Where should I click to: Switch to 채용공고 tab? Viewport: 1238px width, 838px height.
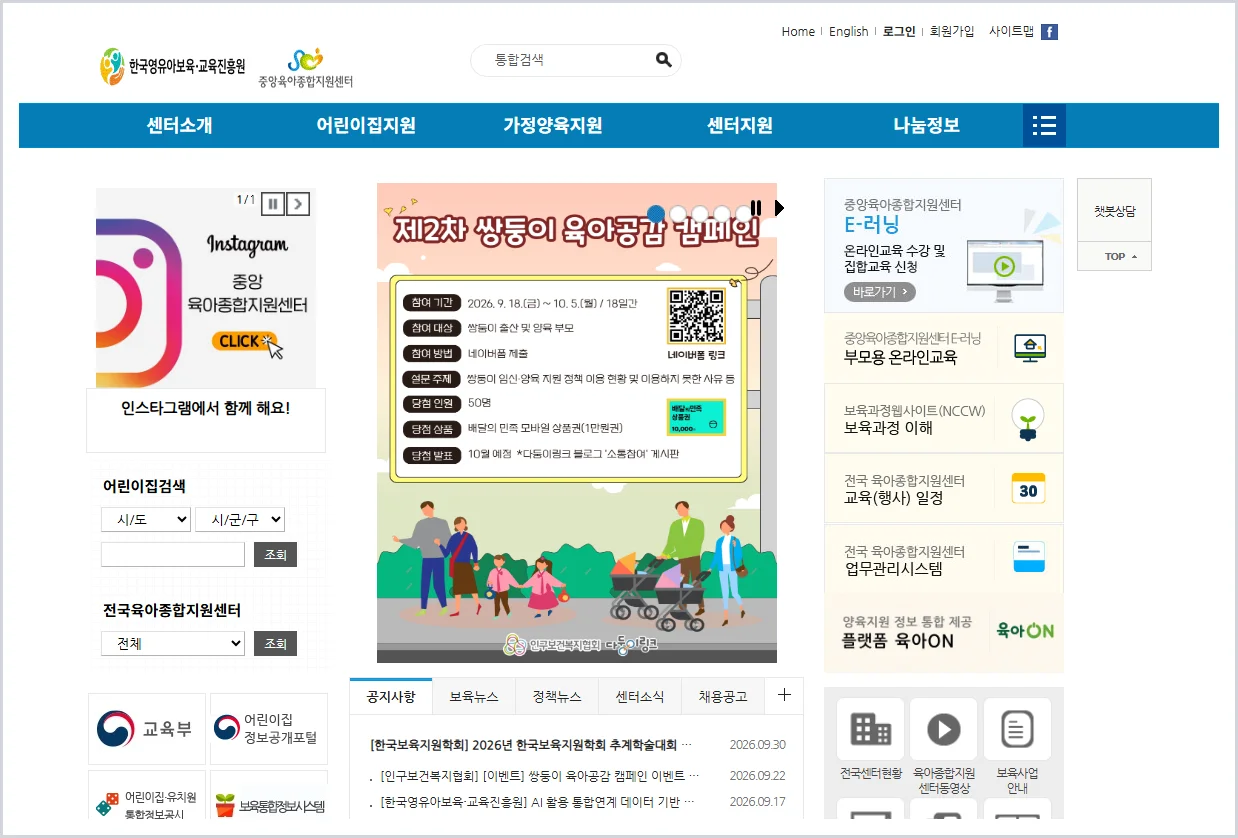[x=723, y=696]
